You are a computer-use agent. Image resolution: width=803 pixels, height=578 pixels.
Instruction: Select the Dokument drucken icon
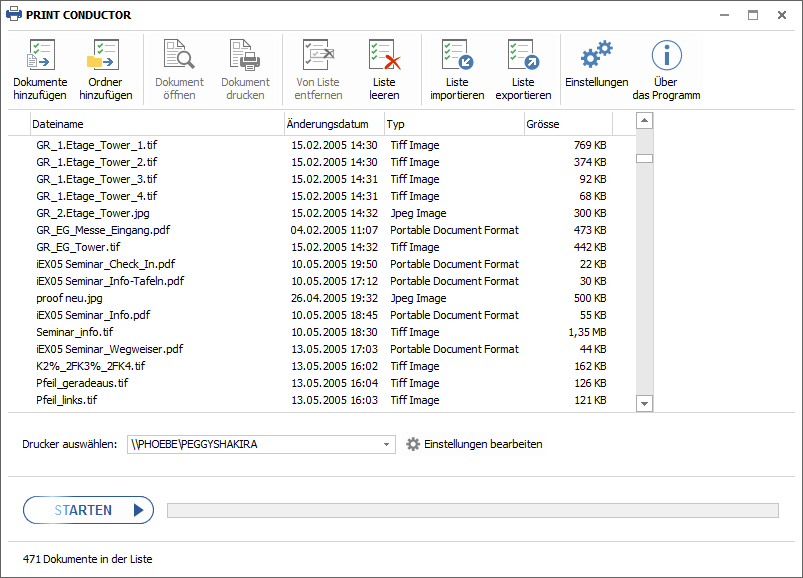pyautogui.click(x=245, y=55)
